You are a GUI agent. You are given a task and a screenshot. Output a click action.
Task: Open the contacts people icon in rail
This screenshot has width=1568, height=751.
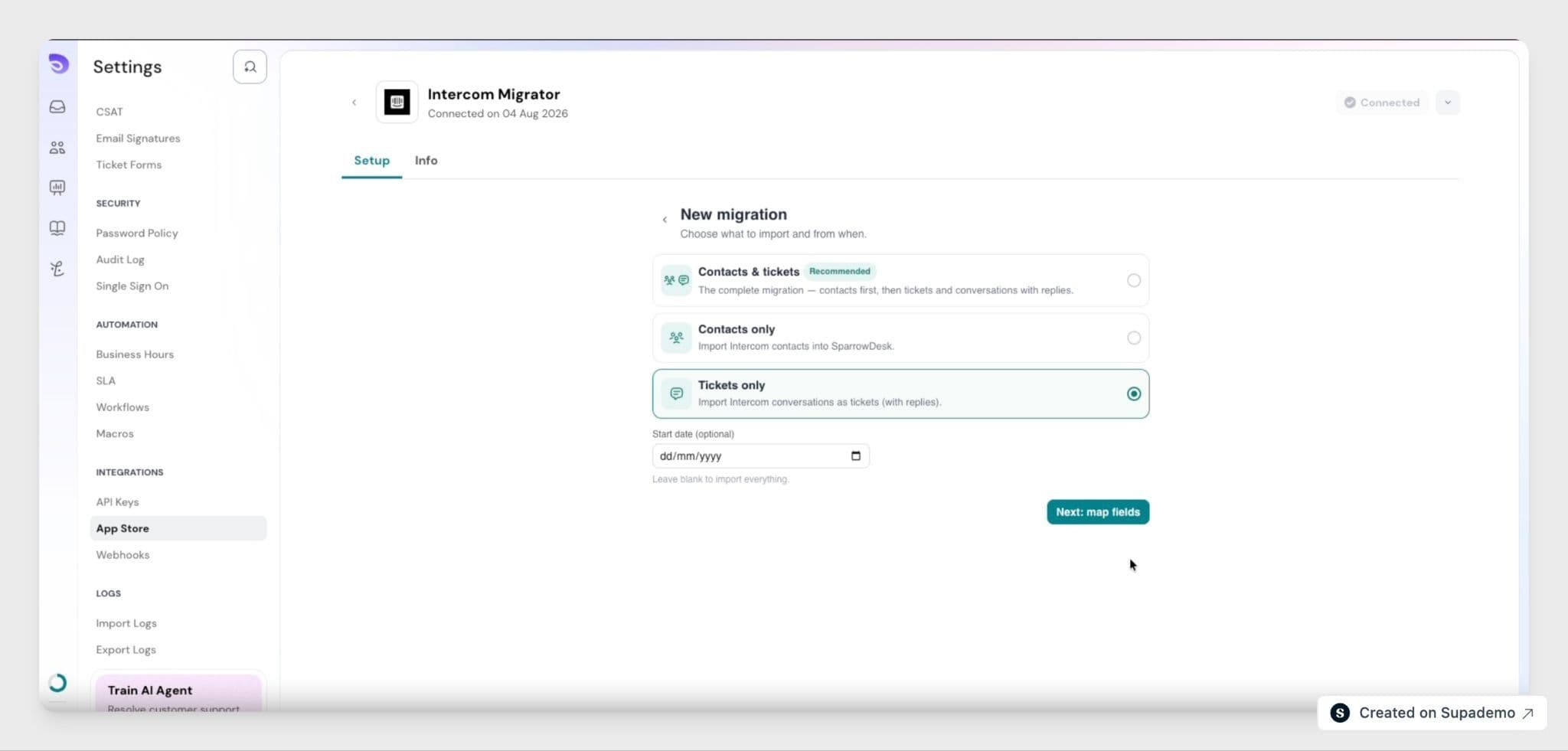[57, 148]
